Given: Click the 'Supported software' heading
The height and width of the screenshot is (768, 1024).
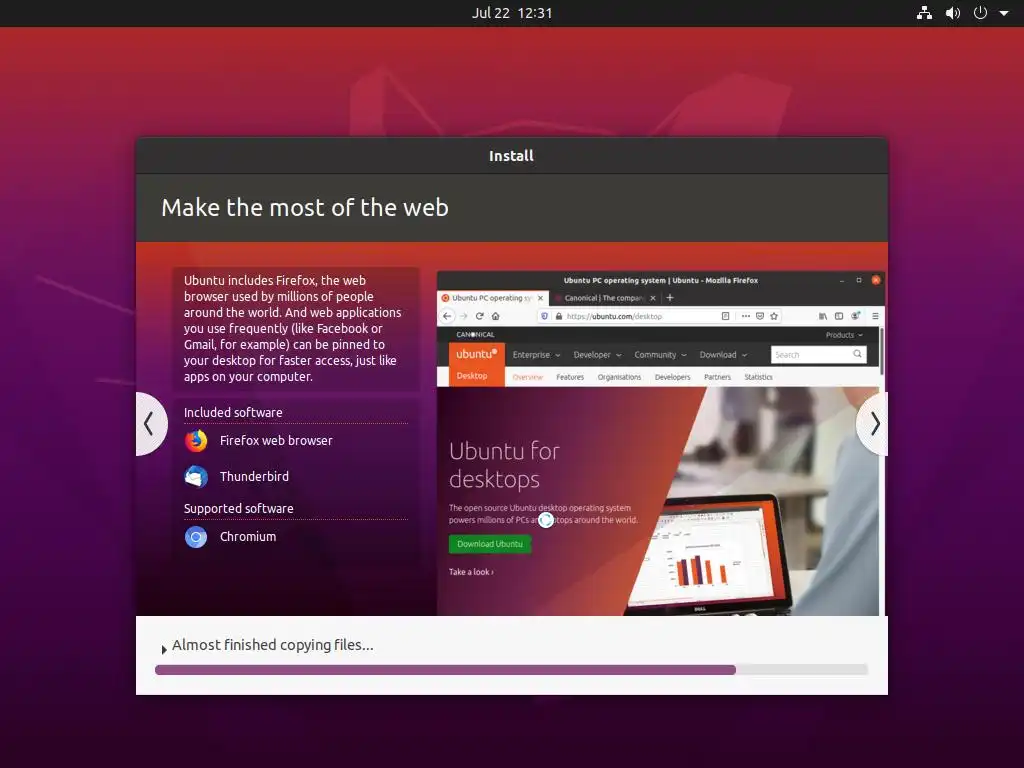Looking at the screenshot, I should coord(238,509).
